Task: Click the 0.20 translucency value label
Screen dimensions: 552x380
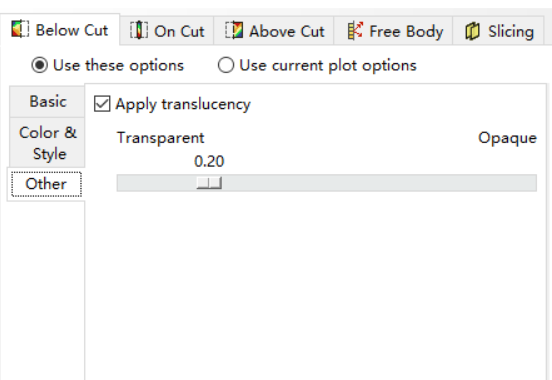Action: click(209, 161)
